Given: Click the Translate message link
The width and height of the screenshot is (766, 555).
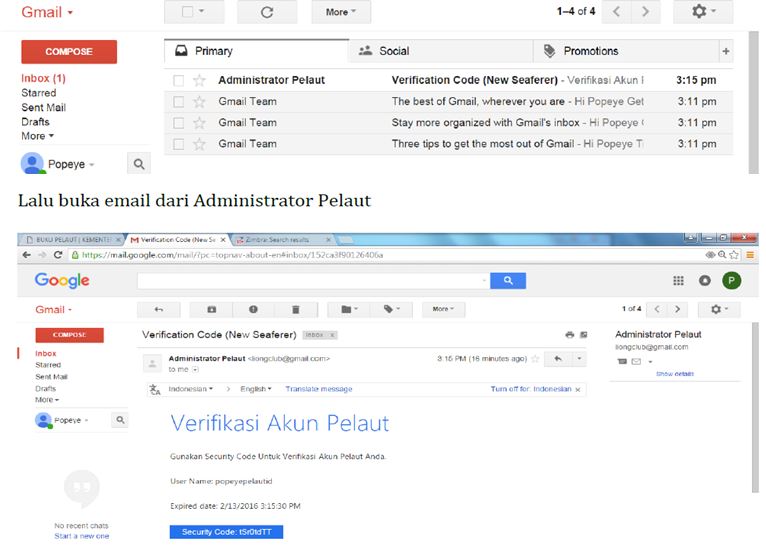Looking at the screenshot, I should (x=318, y=389).
